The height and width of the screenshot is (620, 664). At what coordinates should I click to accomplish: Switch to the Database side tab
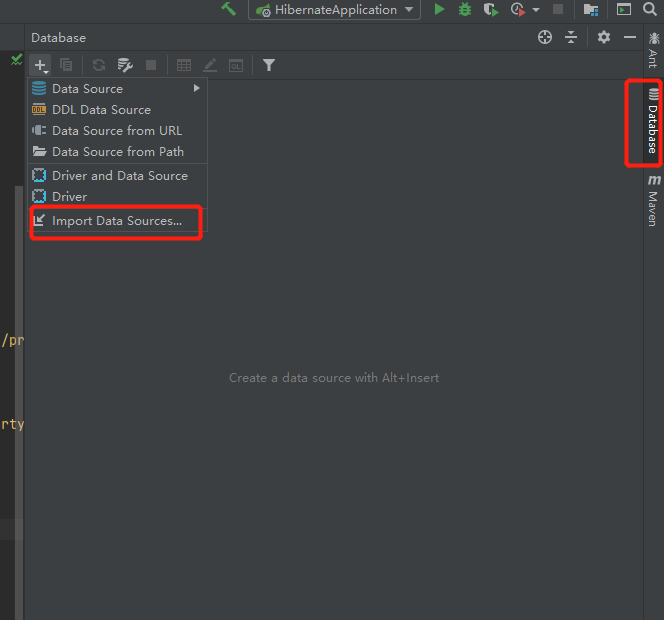652,122
